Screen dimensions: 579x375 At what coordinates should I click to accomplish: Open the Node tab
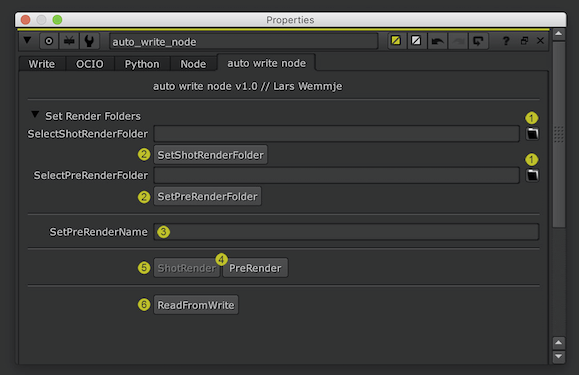pyautogui.click(x=193, y=64)
